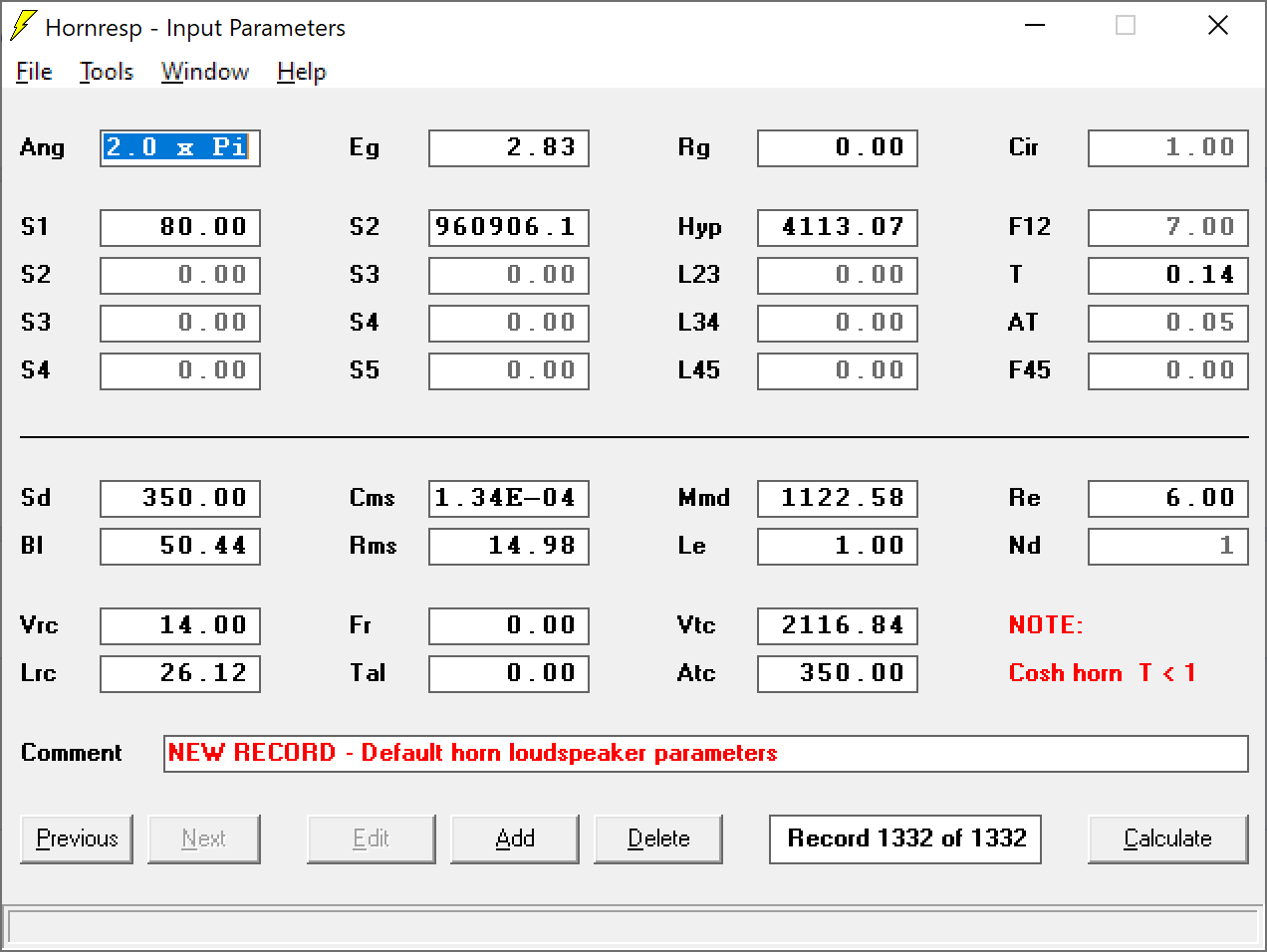This screenshot has width=1267, height=952.
Task: Open the Help menu
Action: [302, 72]
